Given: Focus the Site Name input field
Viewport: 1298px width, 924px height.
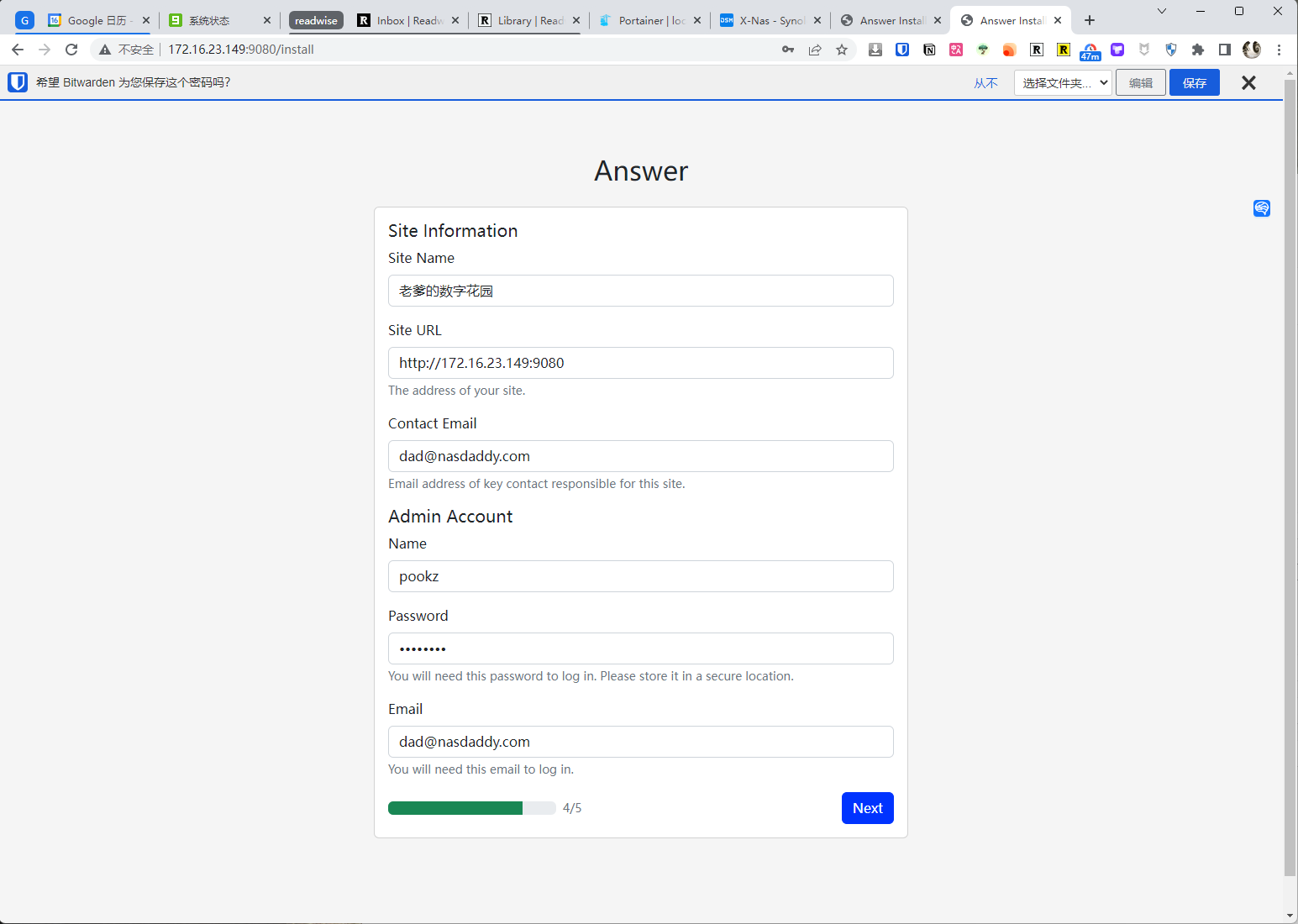Looking at the screenshot, I should click(x=640, y=291).
